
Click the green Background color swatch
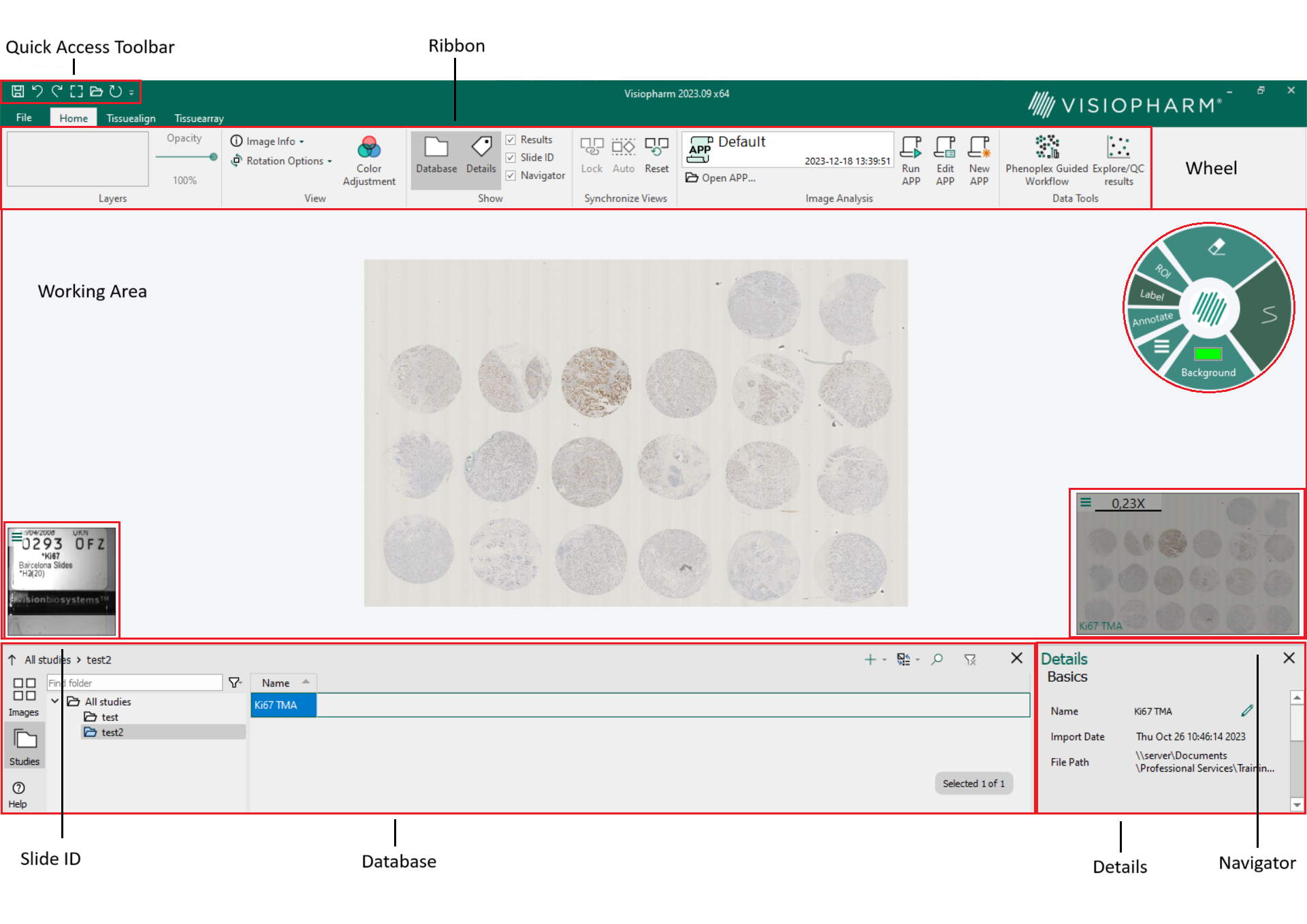point(1208,354)
